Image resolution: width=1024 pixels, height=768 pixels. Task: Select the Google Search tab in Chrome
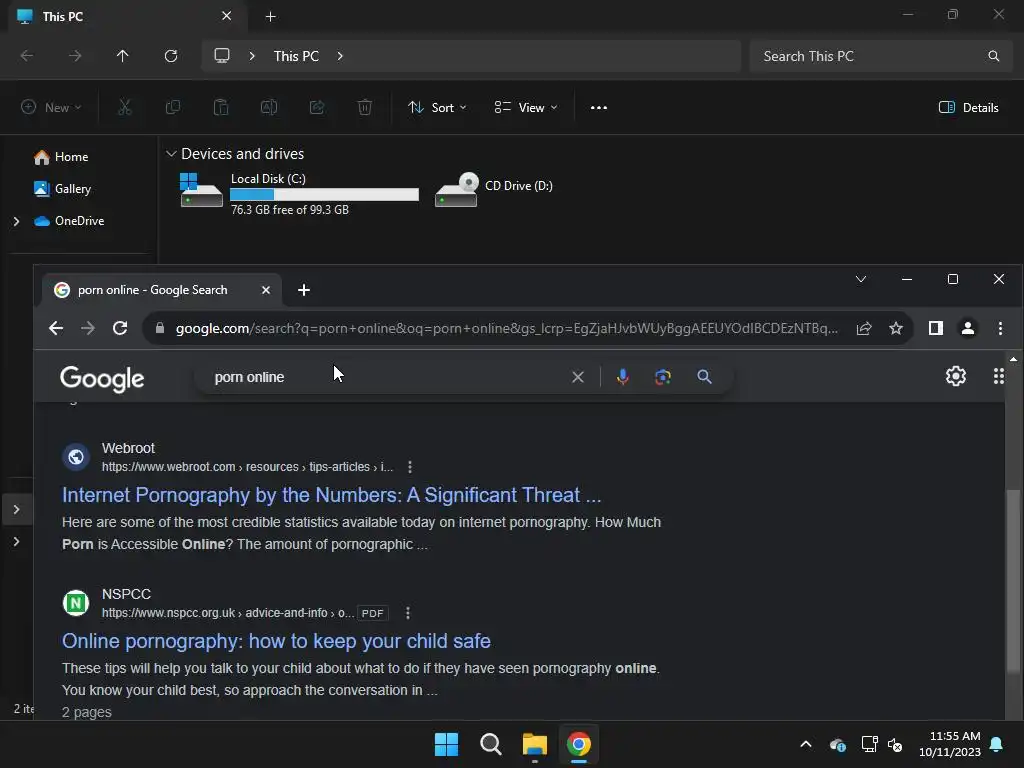(x=161, y=289)
